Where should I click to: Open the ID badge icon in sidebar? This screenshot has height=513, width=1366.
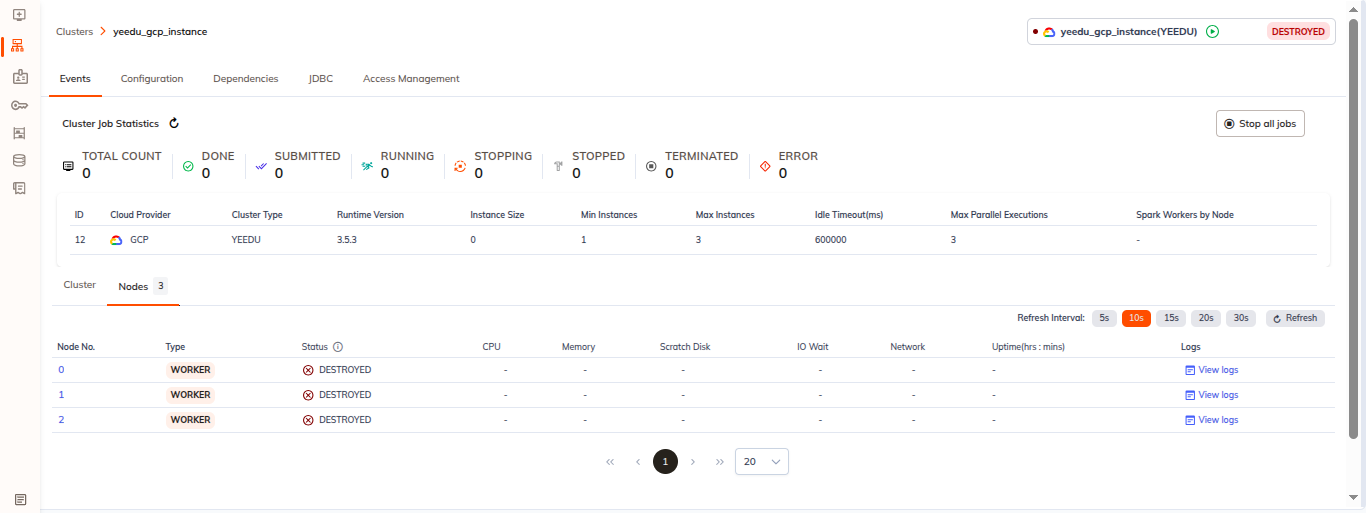click(x=20, y=77)
